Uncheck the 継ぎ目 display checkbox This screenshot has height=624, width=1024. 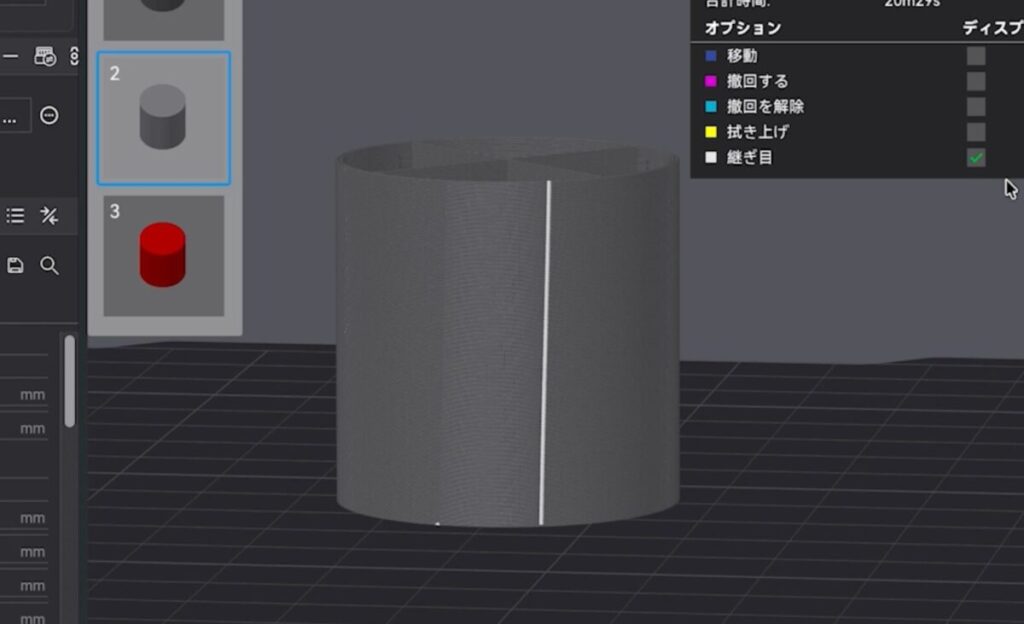(976, 157)
